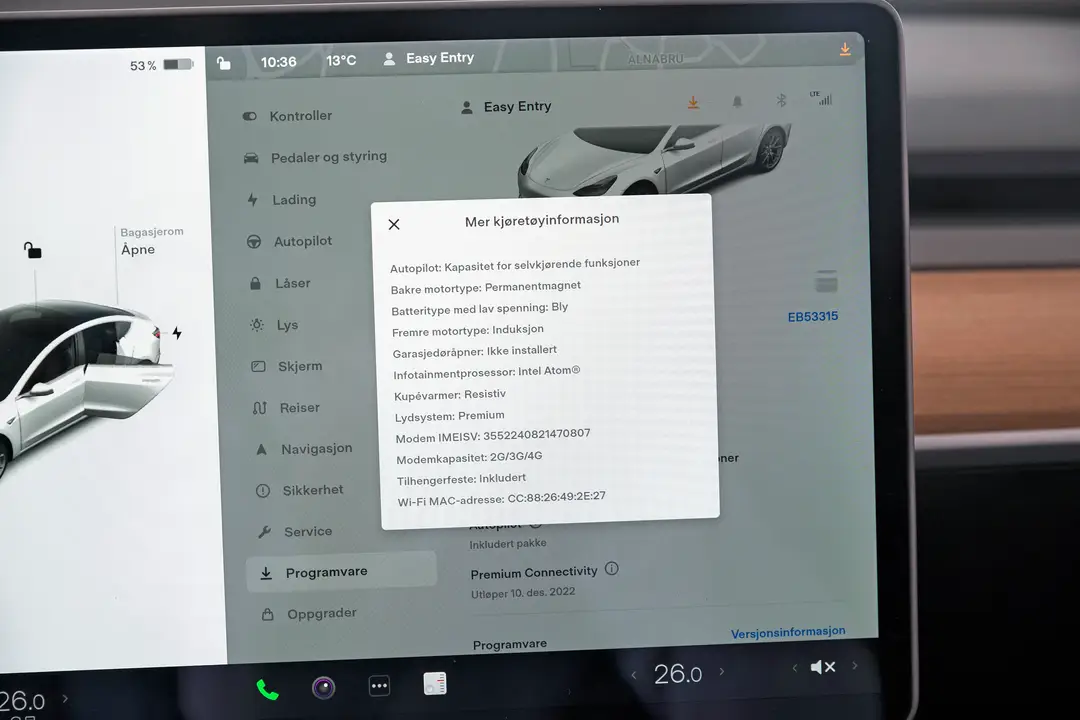The height and width of the screenshot is (720, 1080).
Task: Decrease passenger temperature with left chevron
Action: (x=634, y=675)
